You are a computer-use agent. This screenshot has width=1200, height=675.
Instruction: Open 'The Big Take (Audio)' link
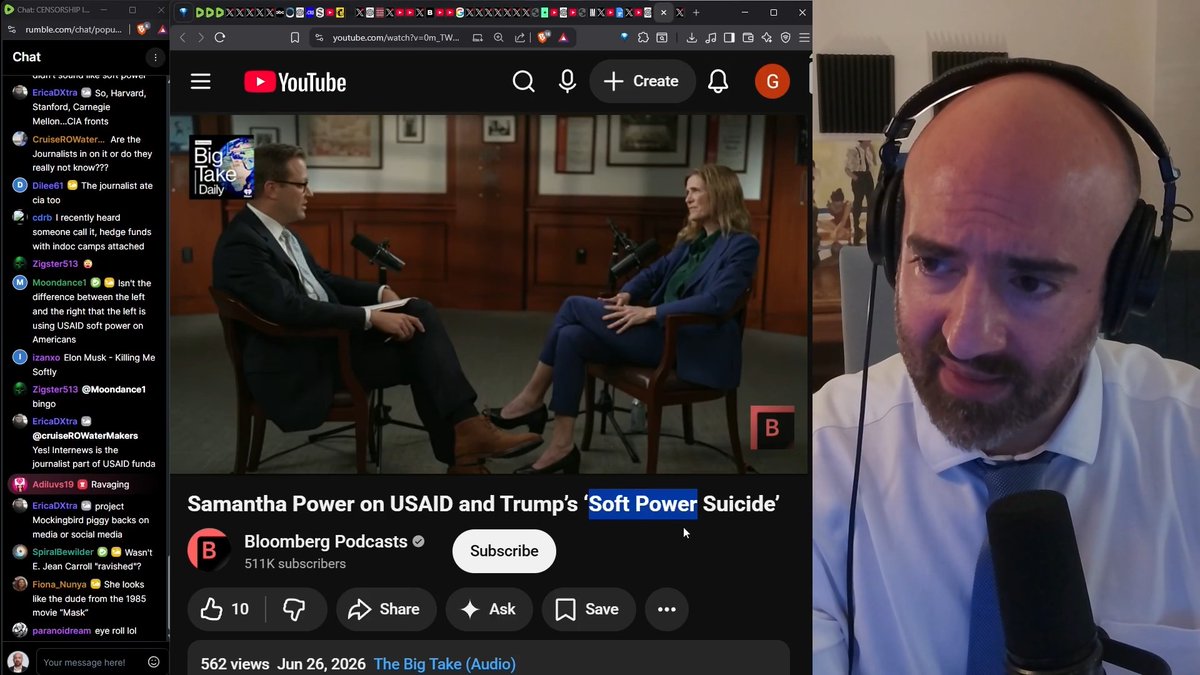coord(445,664)
